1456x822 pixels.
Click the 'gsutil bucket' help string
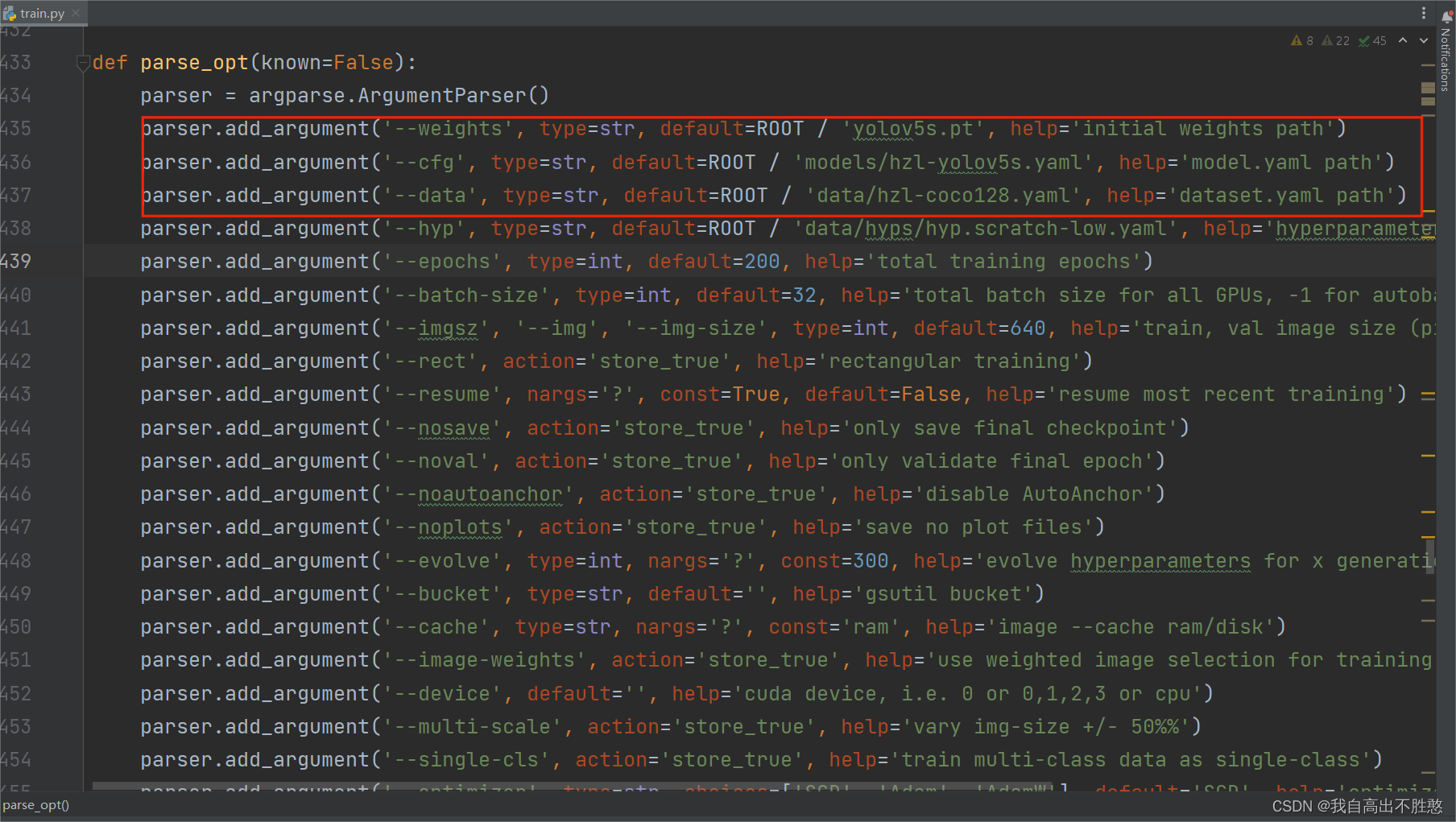(x=943, y=594)
